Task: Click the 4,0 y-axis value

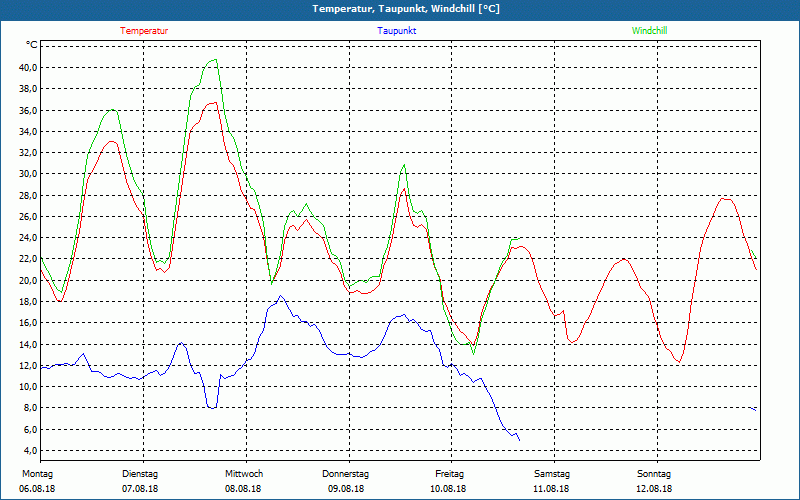Action: (29, 451)
